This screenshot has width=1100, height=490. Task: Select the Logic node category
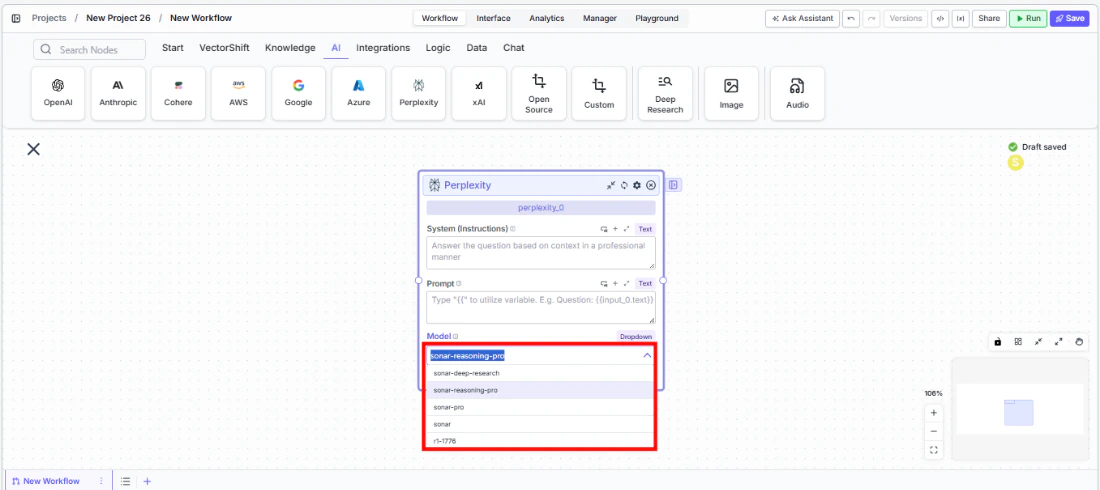438,48
